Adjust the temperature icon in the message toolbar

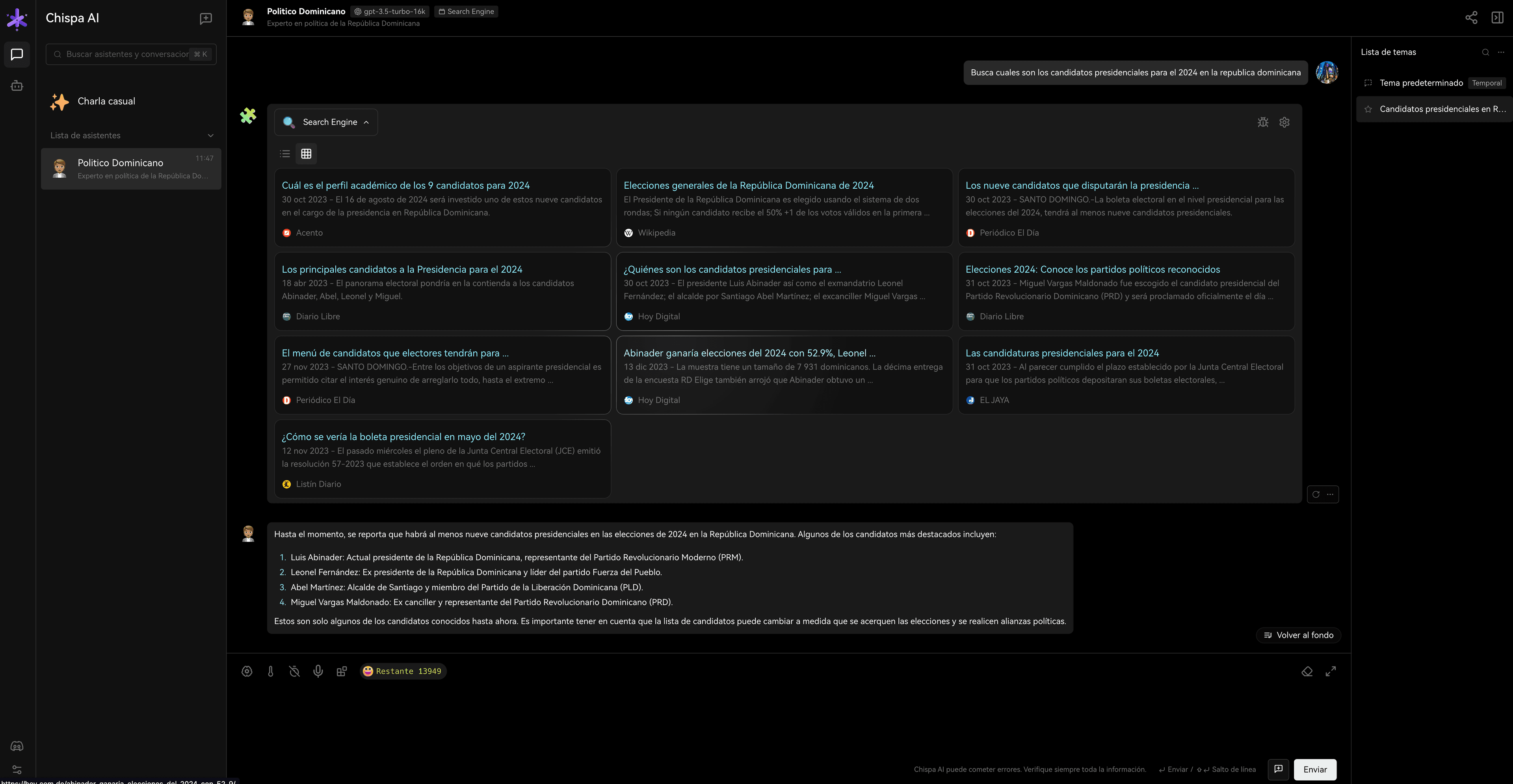point(271,671)
